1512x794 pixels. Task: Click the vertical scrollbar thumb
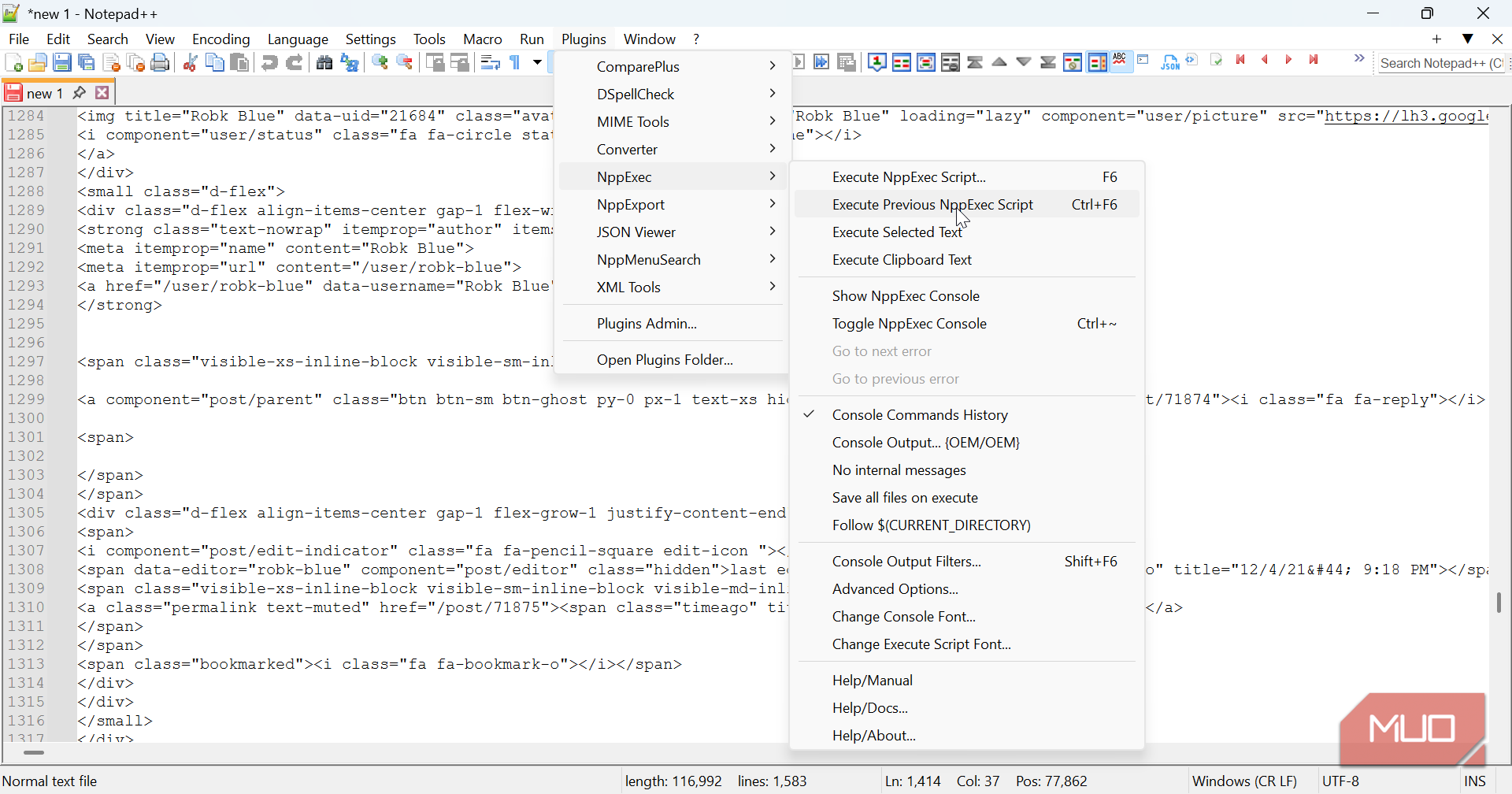click(1499, 603)
